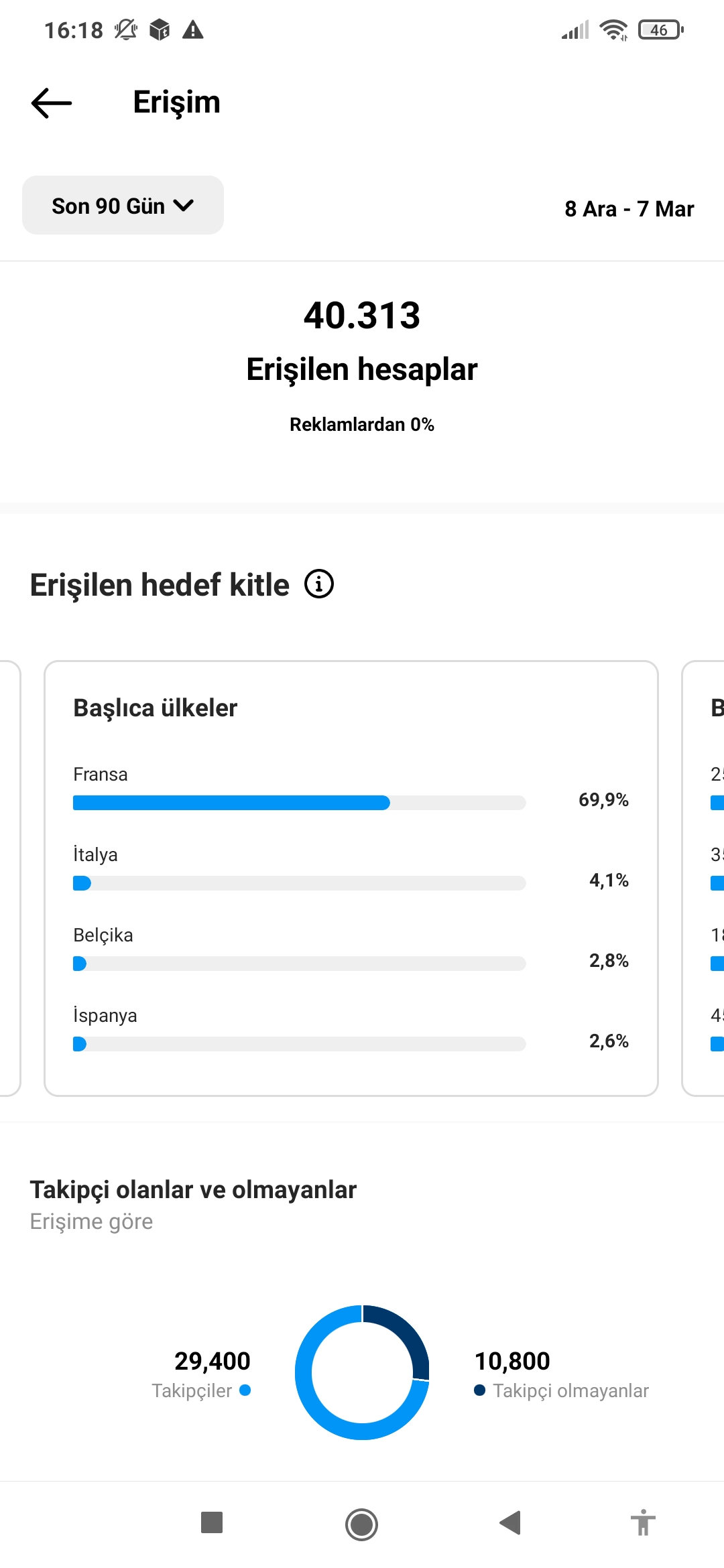Tap the Takipçiler legend label
The width and height of the screenshot is (724, 1568).
point(192,1390)
